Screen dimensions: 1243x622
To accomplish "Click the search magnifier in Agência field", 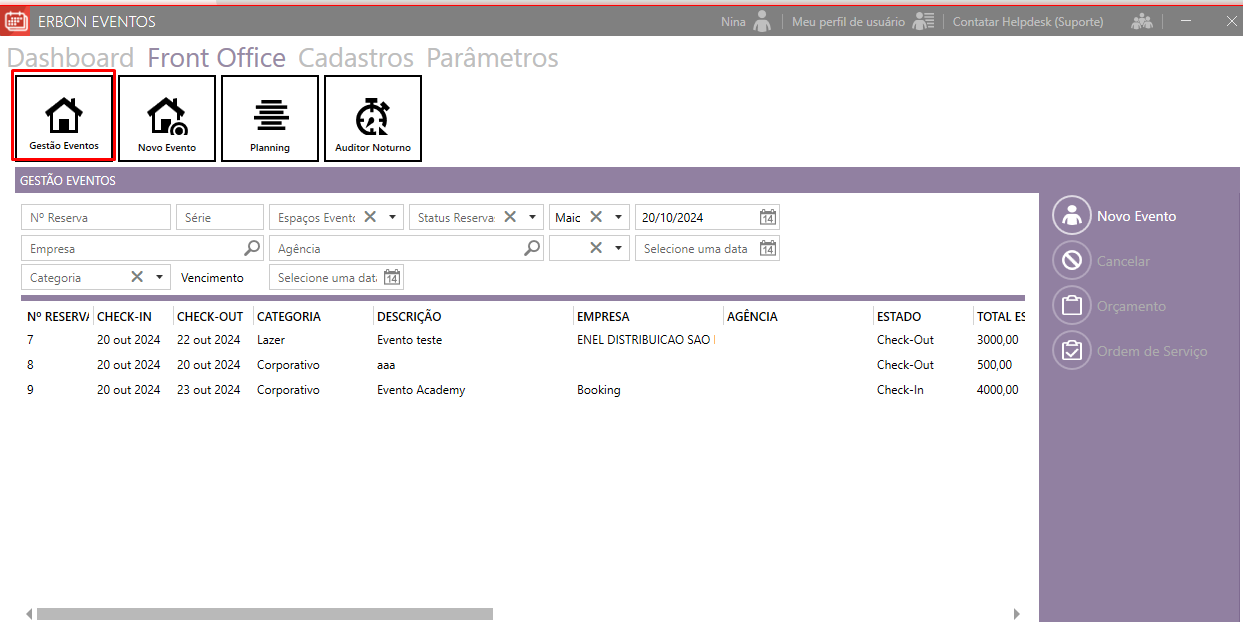I will [533, 248].
